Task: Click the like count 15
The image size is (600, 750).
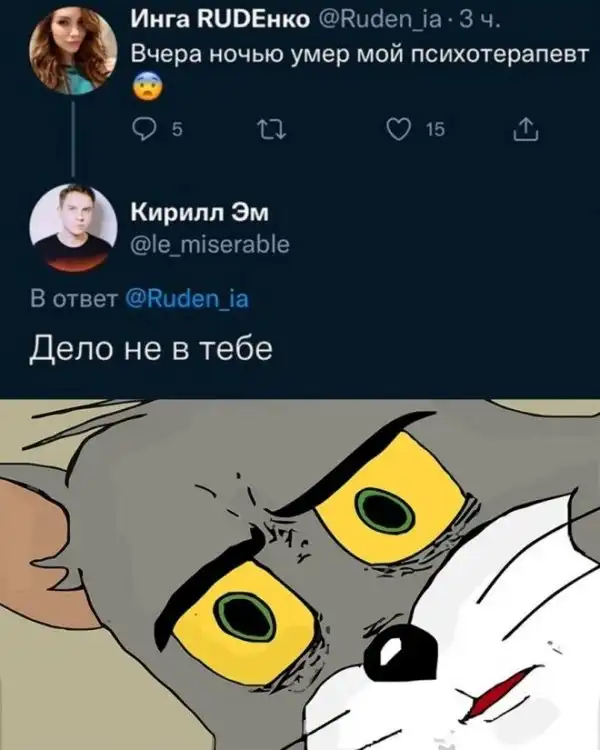Action: [435, 130]
